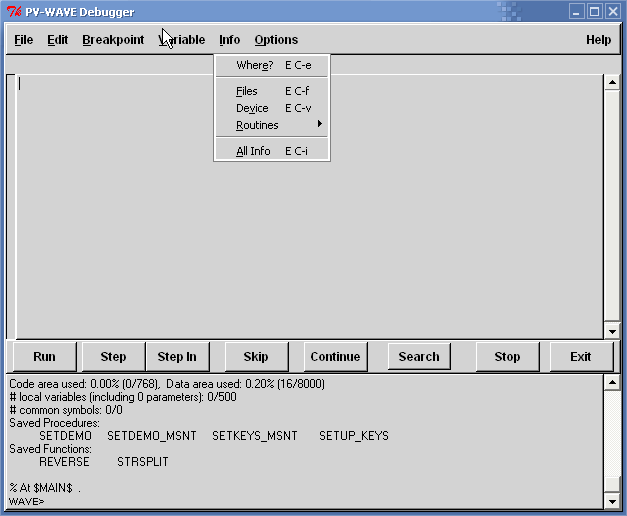The height and width of the screenshot is (516, 627).
Task: Click the Exit button
Action: pos(581,356)
